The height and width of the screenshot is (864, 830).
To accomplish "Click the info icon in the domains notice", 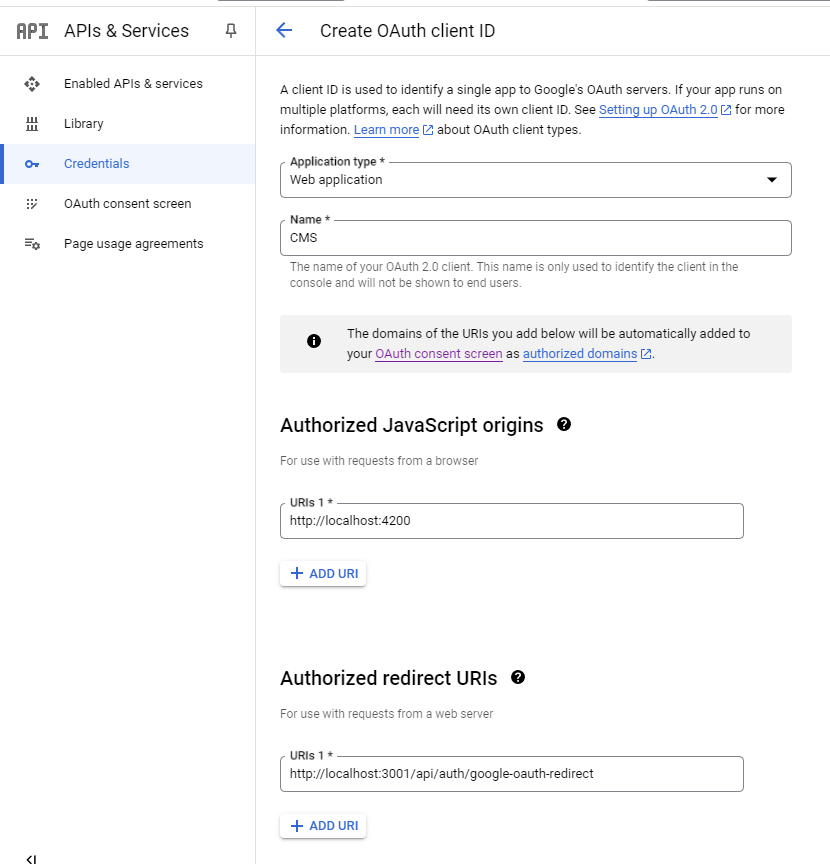I will (314, 341).
